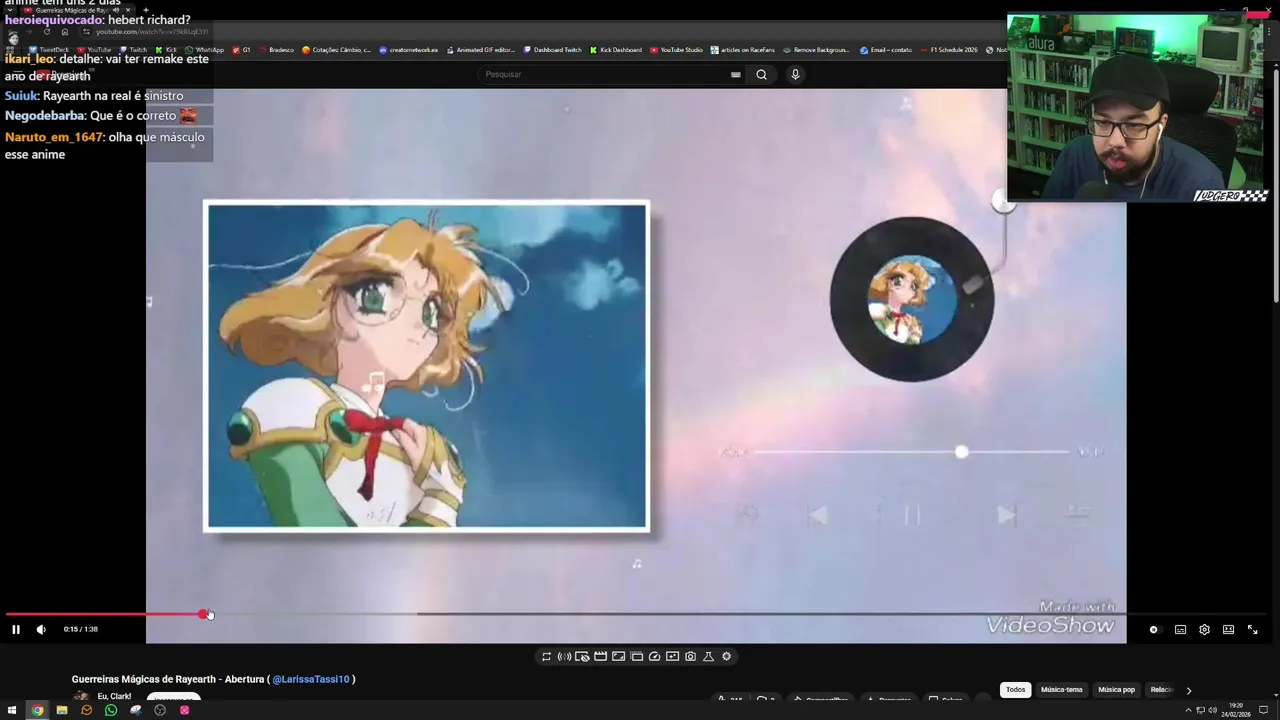
Task: Select the Música pop chip
Action: 1116,690
